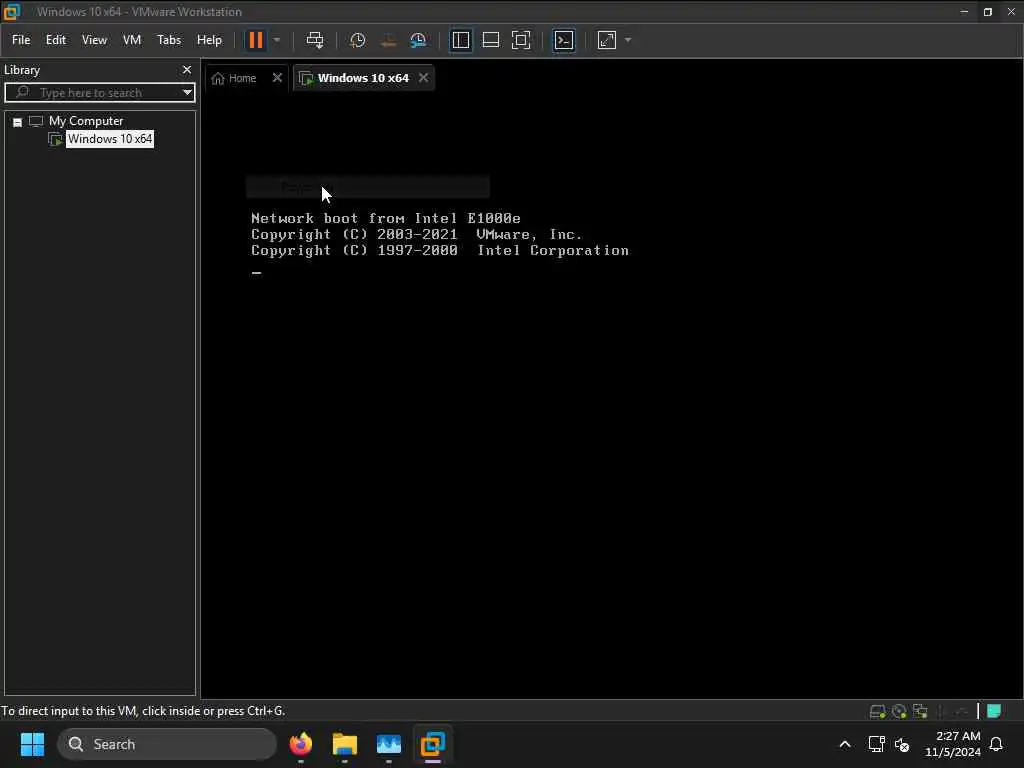The width and height of the screenshot is (1024, 768).
Task: Revert the VM to its snapshot
Action: pos(388,40)
